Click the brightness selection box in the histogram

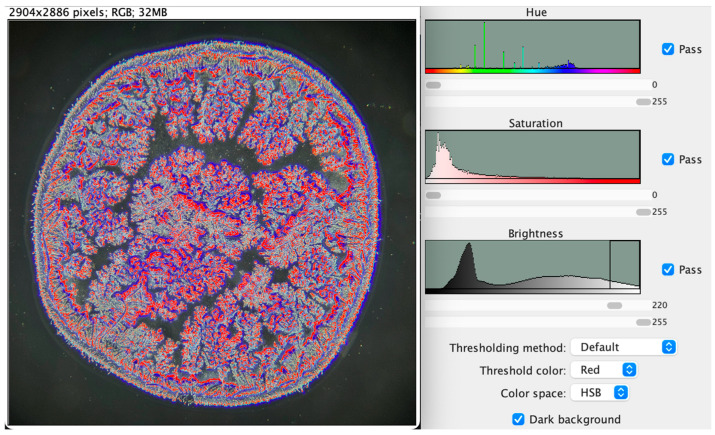625,264
